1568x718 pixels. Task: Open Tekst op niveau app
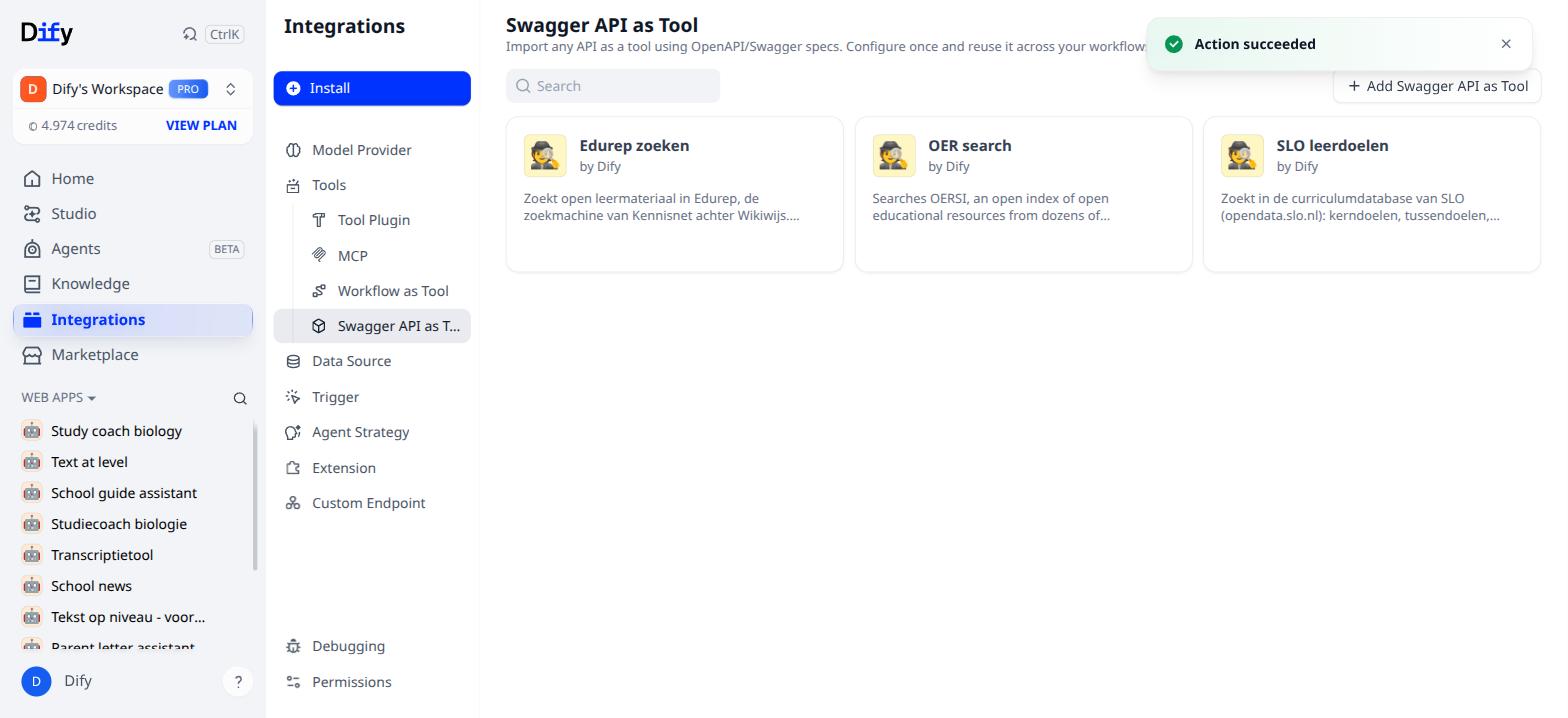click(x=128, y=617)
